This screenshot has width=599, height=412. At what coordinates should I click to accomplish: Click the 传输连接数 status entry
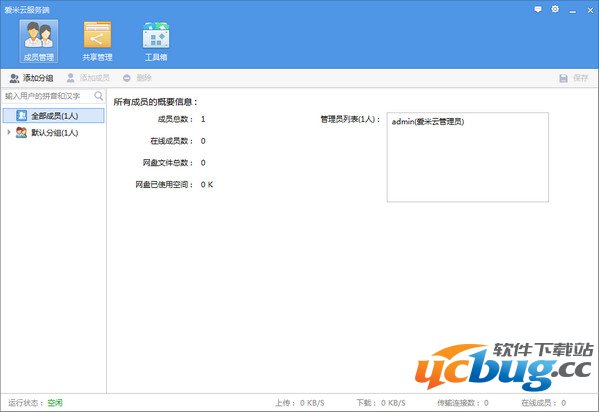pyautogui.click(x=463, y=403)
